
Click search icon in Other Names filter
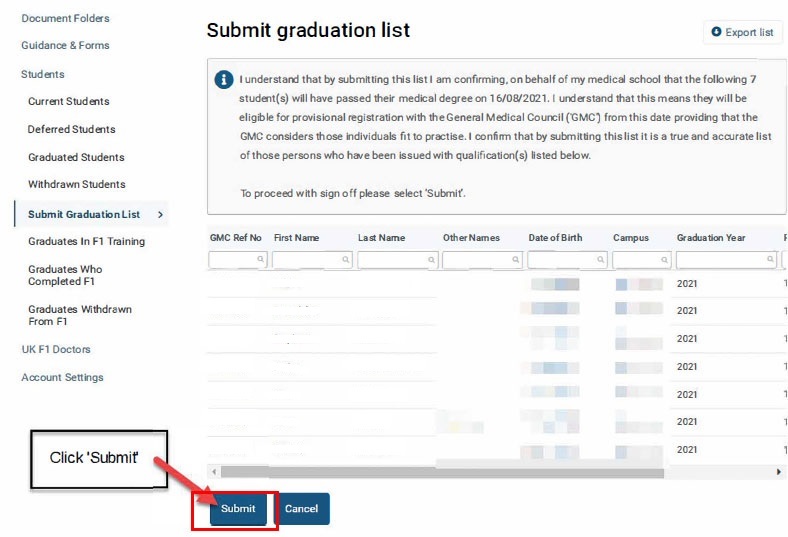[515, 259]
